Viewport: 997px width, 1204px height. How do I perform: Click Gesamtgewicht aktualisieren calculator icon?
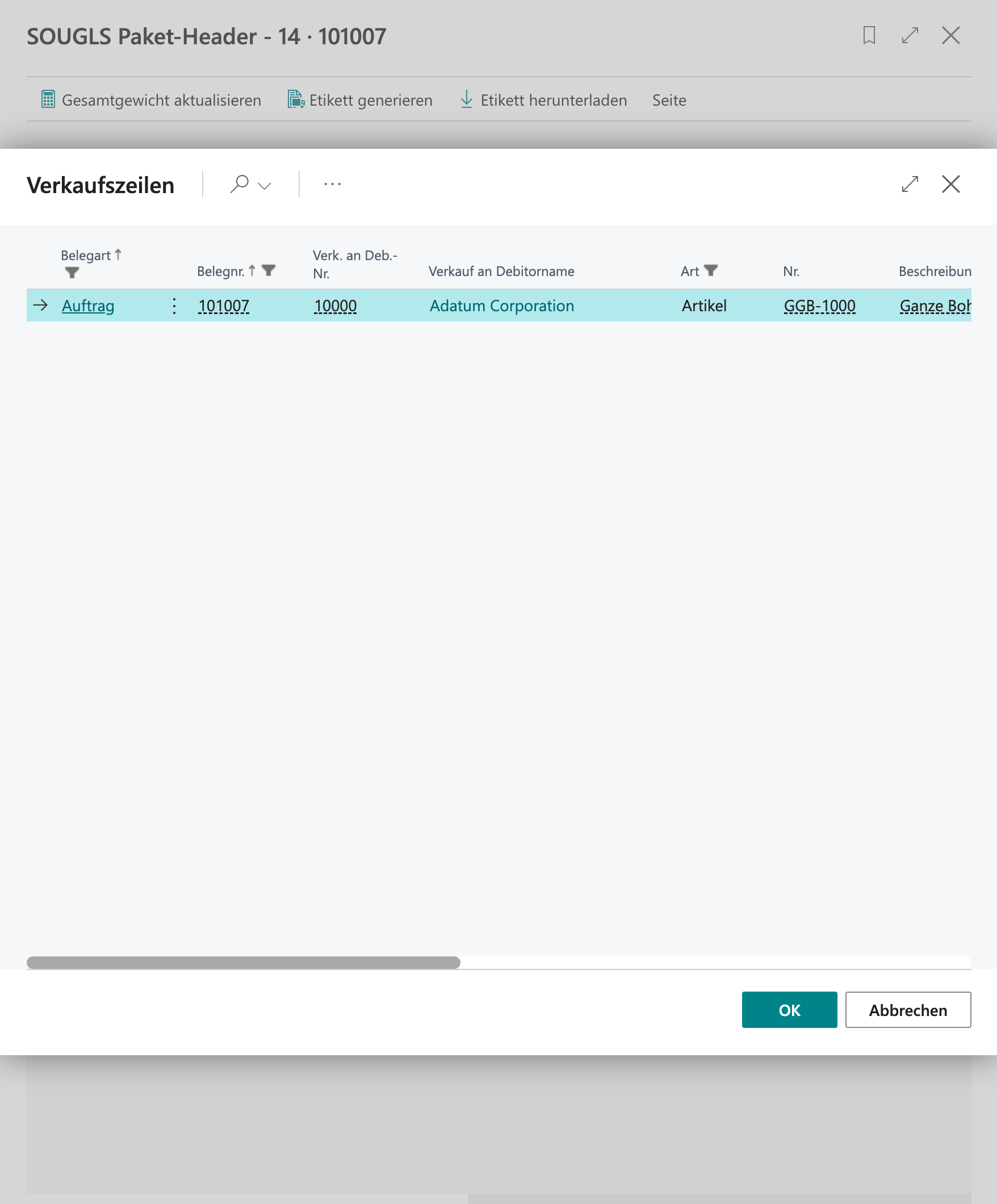click(x=48, y=100)
